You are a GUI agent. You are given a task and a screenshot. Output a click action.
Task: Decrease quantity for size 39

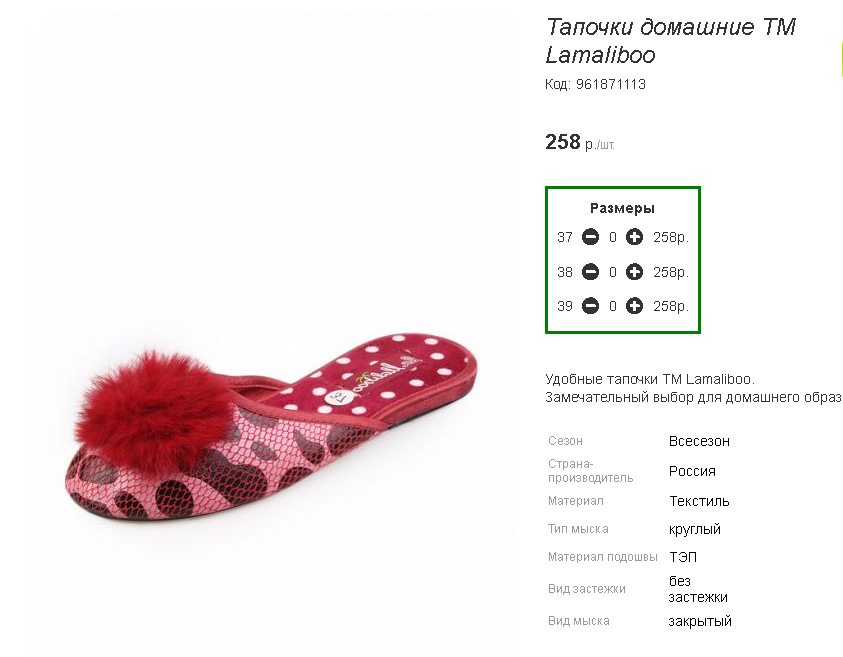click(590, 306)
